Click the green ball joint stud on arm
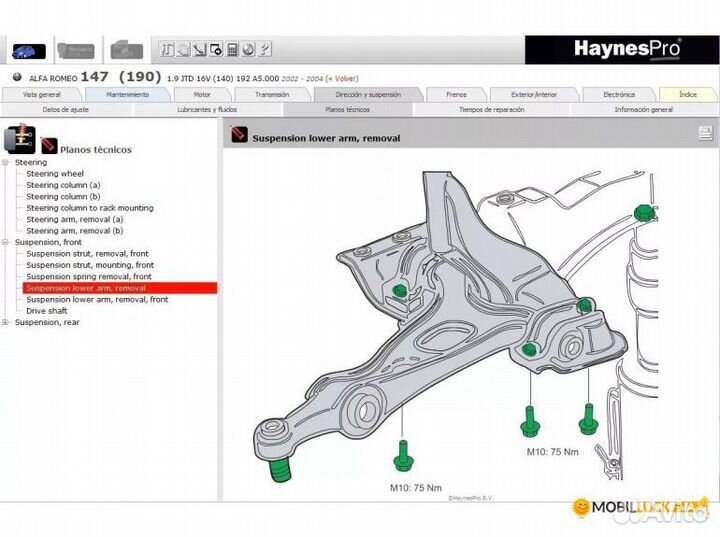 point(281,469)
